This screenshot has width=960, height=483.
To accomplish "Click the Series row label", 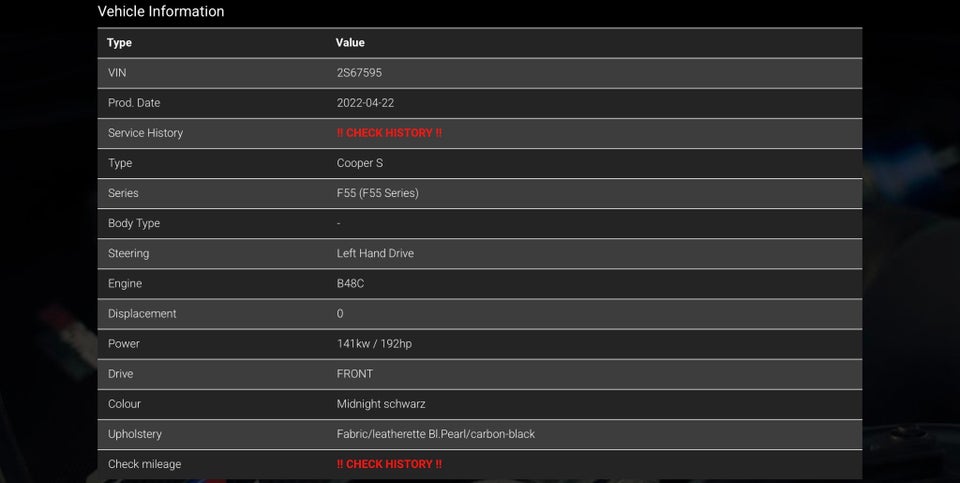I will [x=123, y=193].
